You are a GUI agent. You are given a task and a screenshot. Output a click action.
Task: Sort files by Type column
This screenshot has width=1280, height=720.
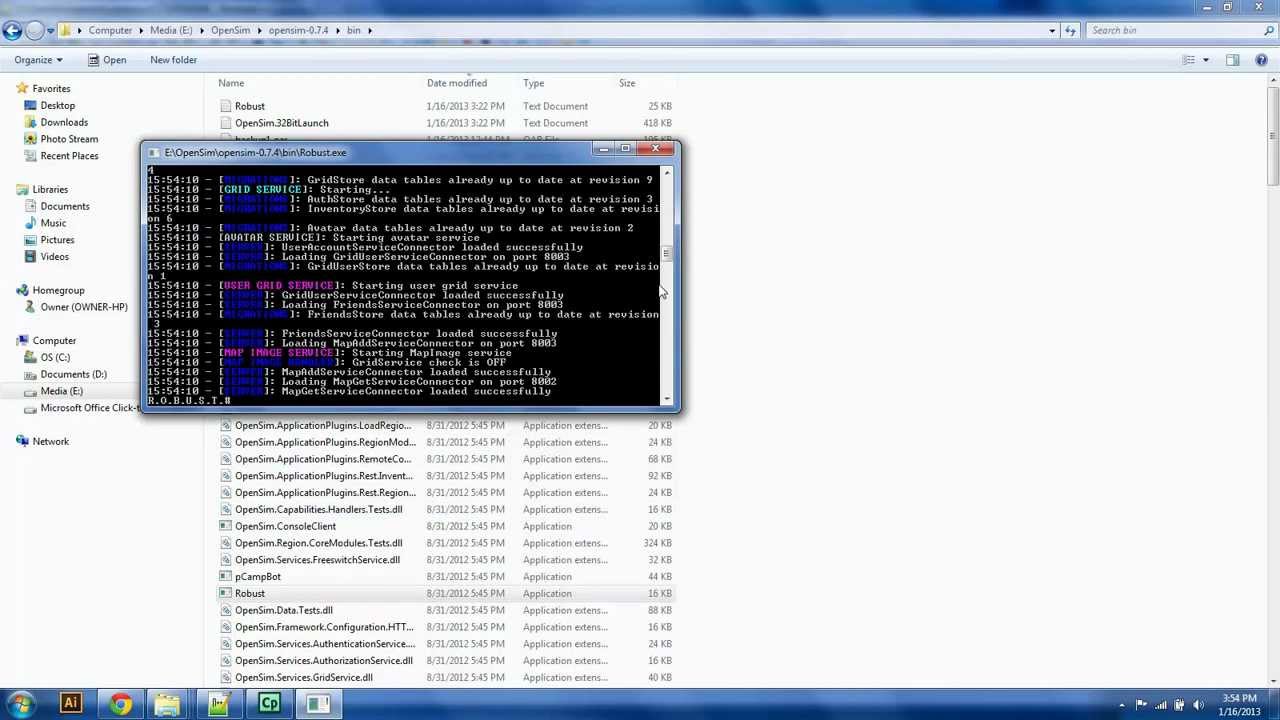click(x=534, y=83)
